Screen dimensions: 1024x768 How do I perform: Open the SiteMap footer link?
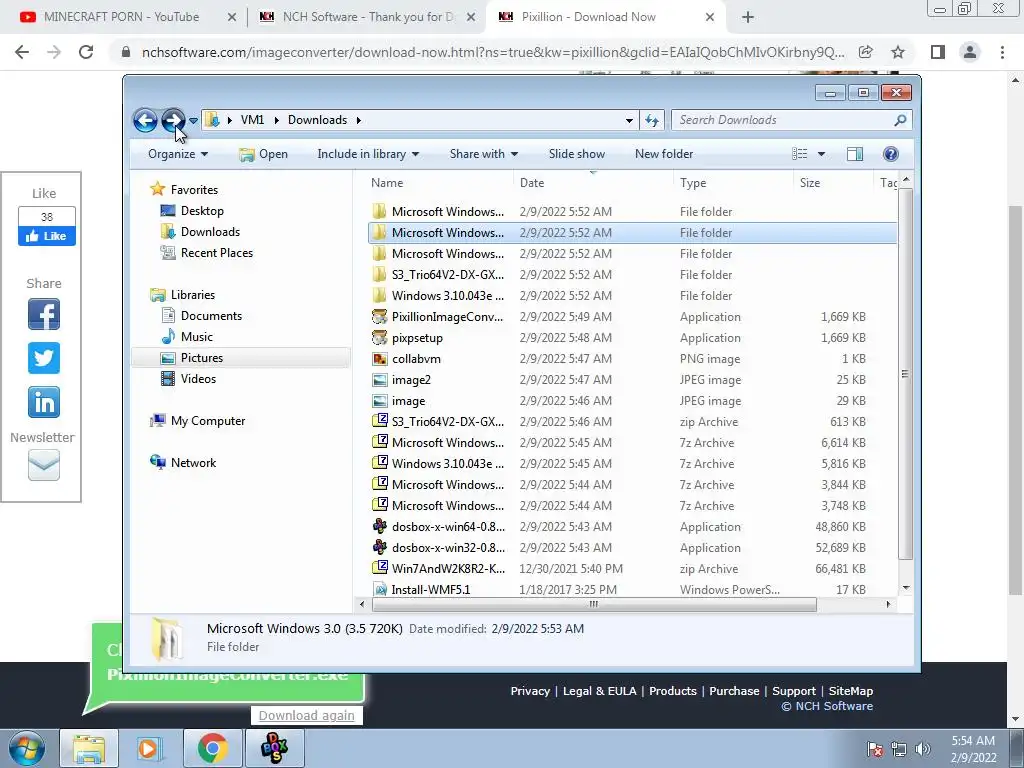(x=850, y=691)
